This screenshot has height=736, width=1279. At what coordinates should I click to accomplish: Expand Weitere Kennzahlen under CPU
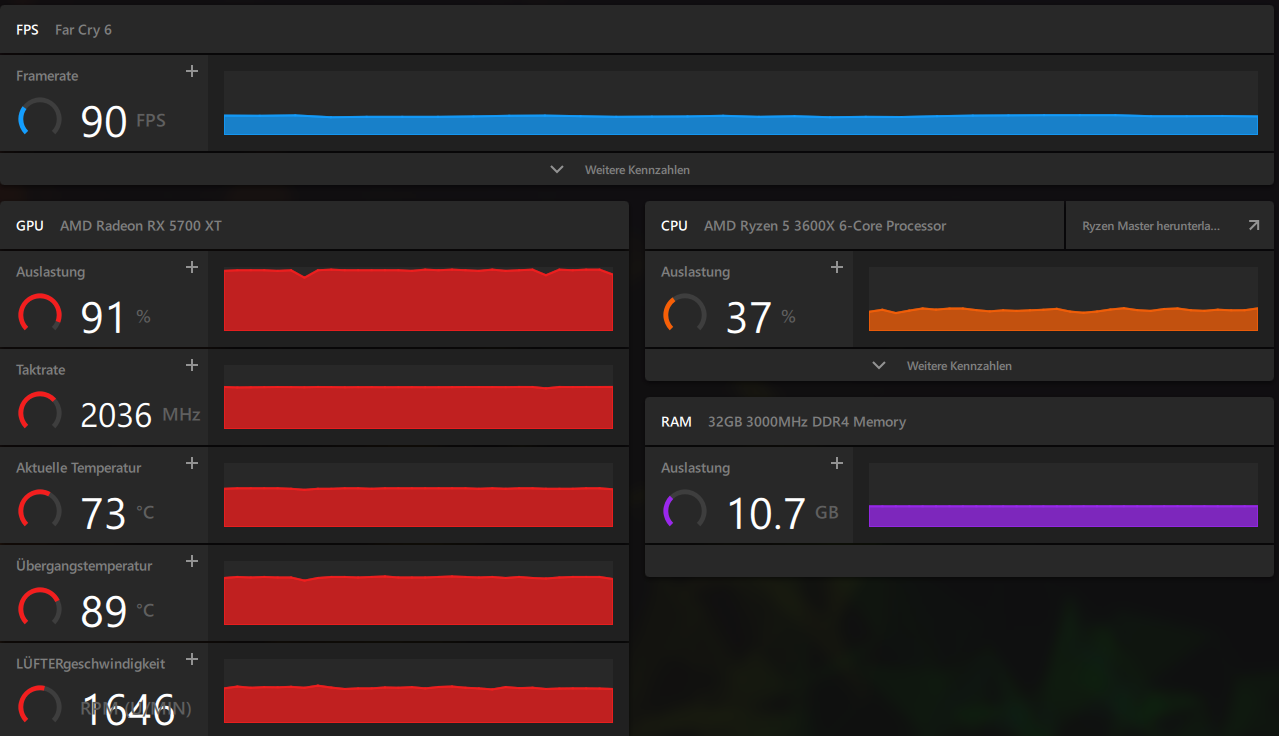pos(961,365)
